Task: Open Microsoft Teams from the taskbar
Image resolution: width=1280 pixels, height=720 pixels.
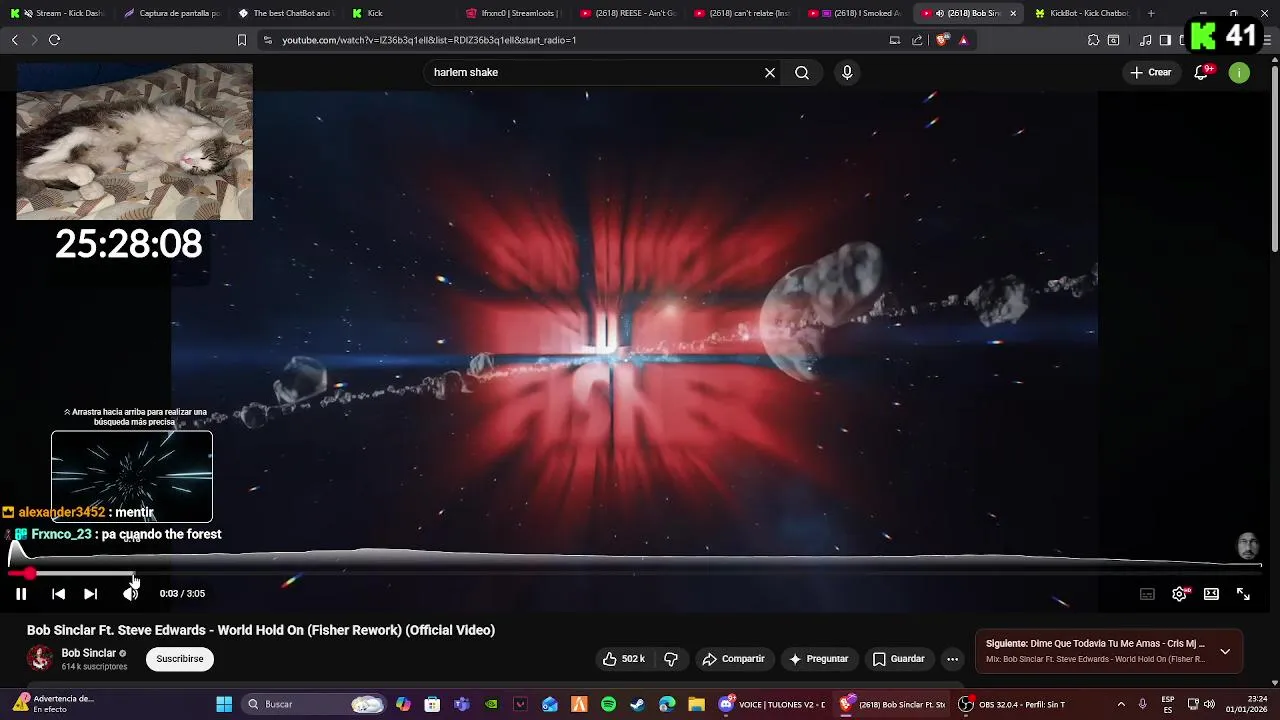Action: click(x=461, y=704)
